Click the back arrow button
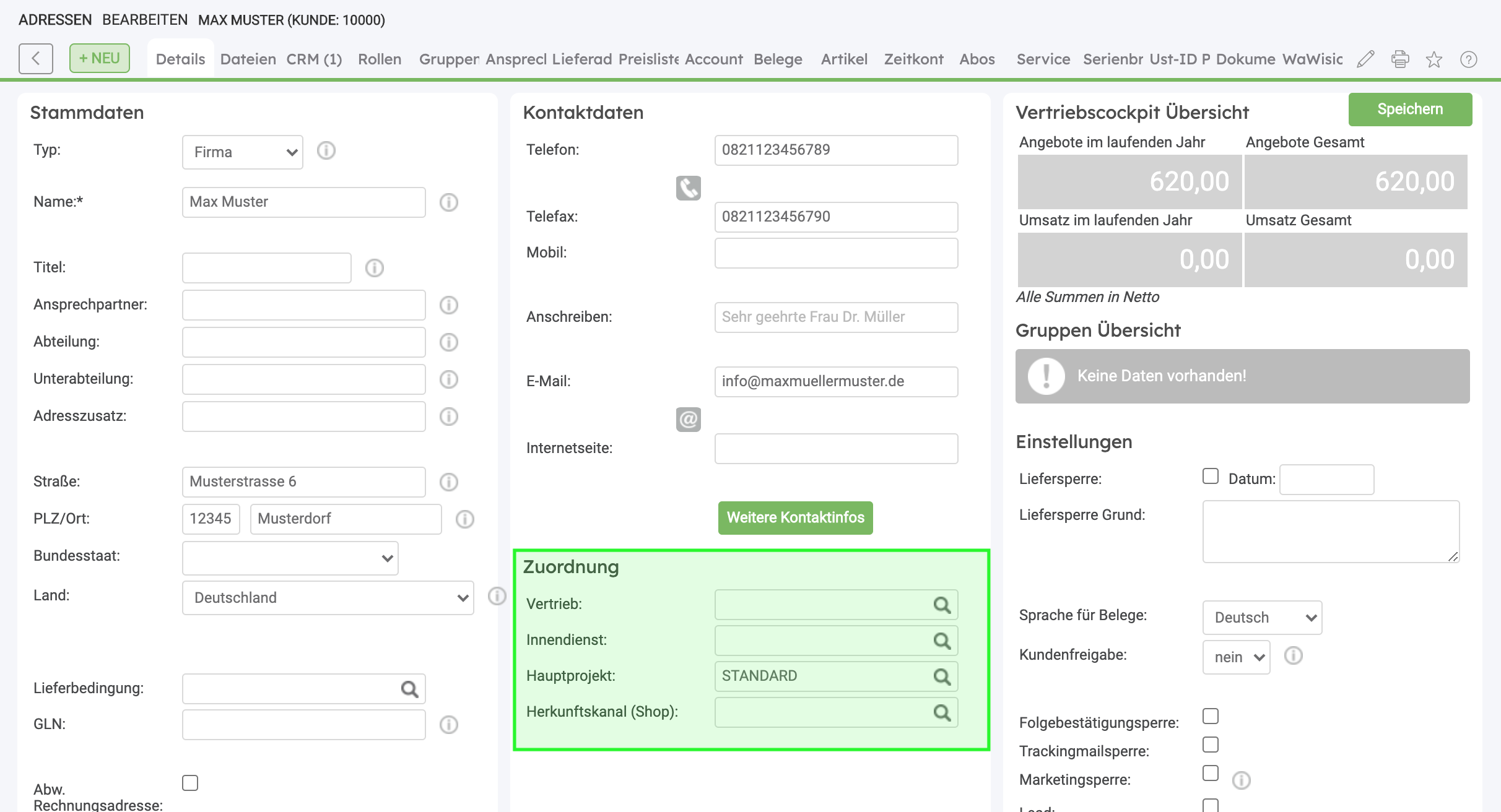This screenshot has width=1501, height=812. (35, 59)
